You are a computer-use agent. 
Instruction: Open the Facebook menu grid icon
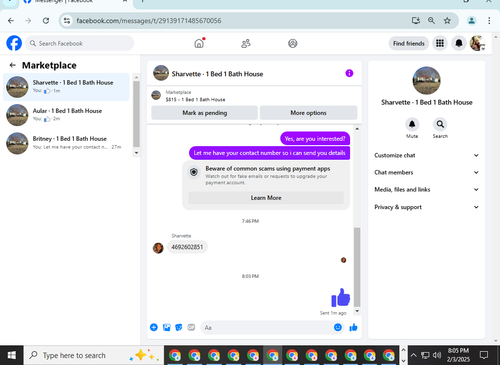coord(440,43)
